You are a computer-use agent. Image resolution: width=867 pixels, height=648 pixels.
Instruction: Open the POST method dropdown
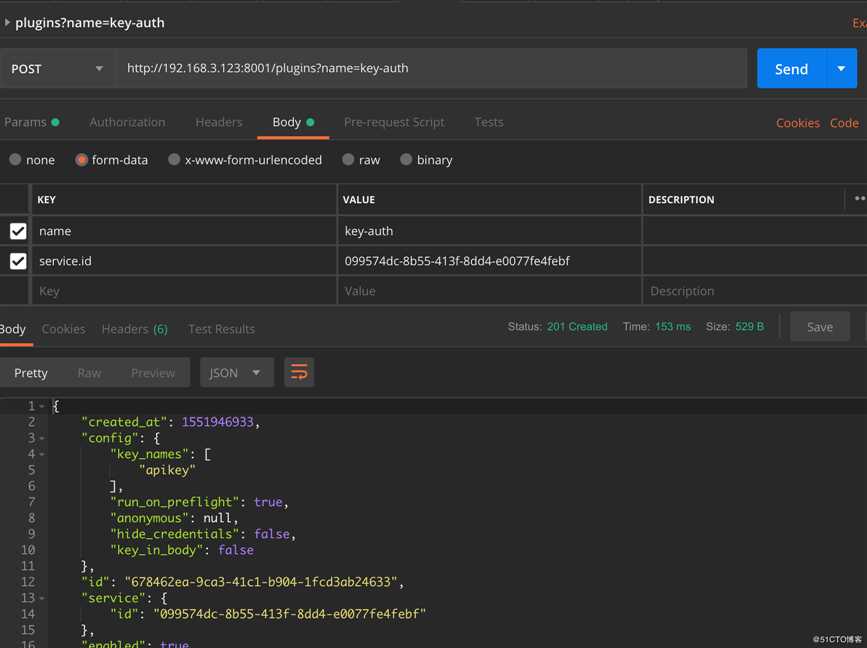(58, 69)
